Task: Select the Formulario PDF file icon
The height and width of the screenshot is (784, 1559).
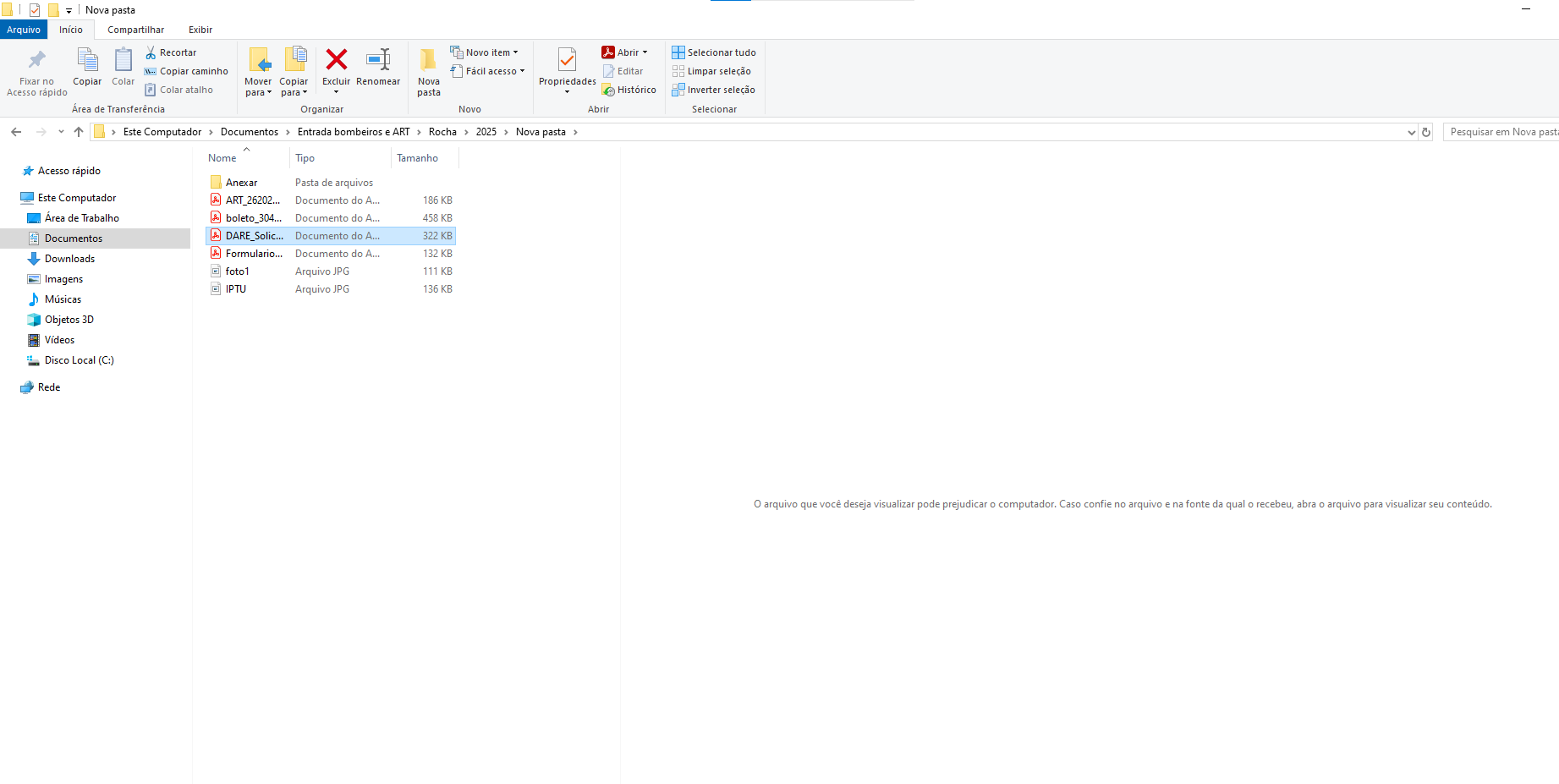Action: (216, 254)
